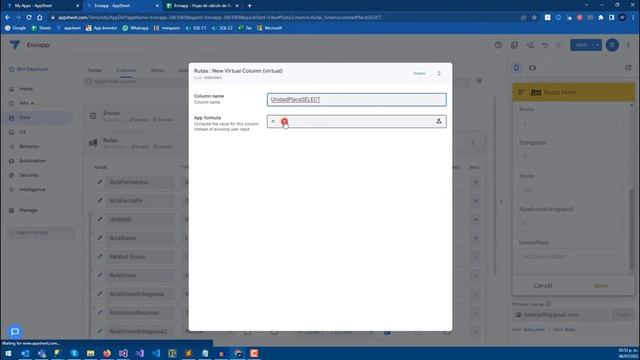Switch to the Columns tab
This screenshot has height=360, width=640.
tap(126, 70)
